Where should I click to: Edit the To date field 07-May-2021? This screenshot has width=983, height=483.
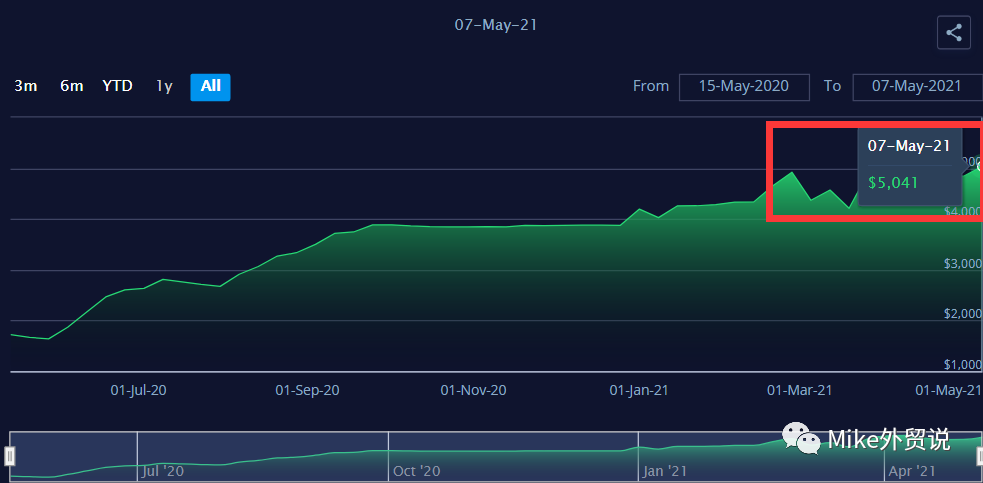[x=917, y=87]
